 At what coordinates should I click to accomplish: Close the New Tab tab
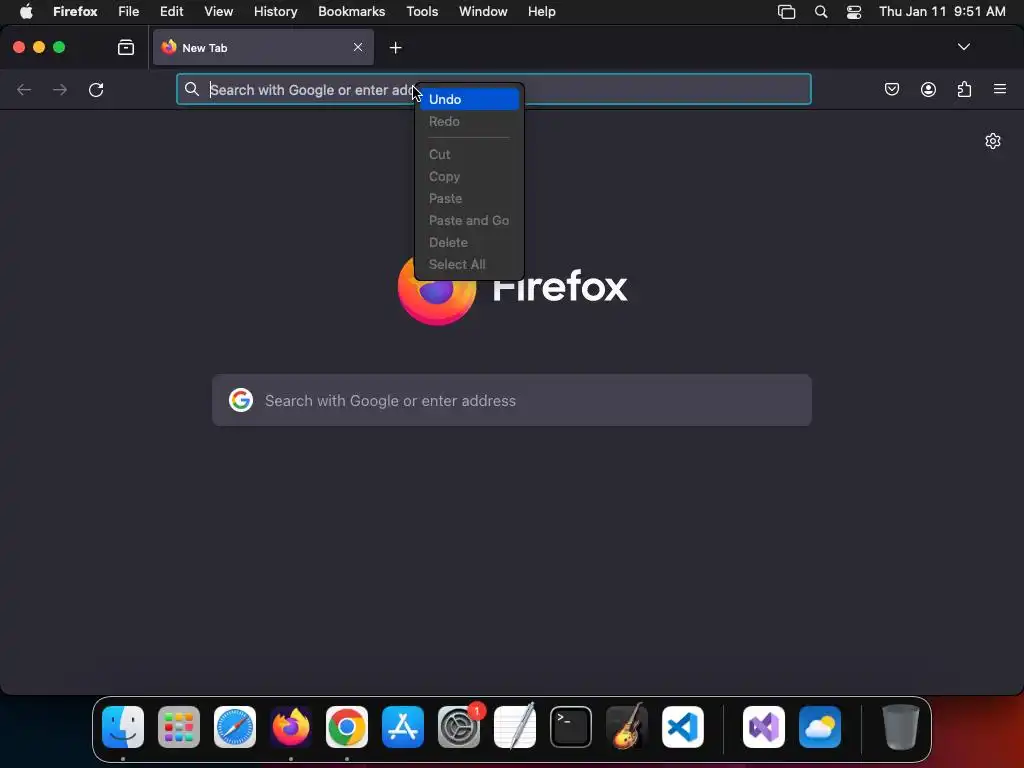(358, 47)
